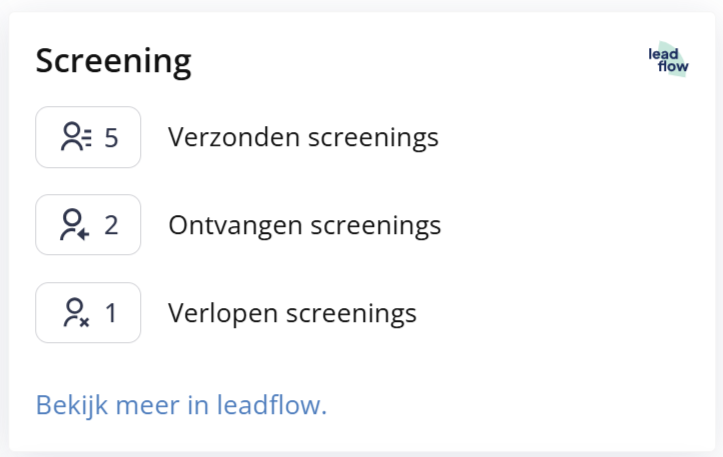Click the count 2 for received screenings
723x457 pixels.
tap(111, 225)
